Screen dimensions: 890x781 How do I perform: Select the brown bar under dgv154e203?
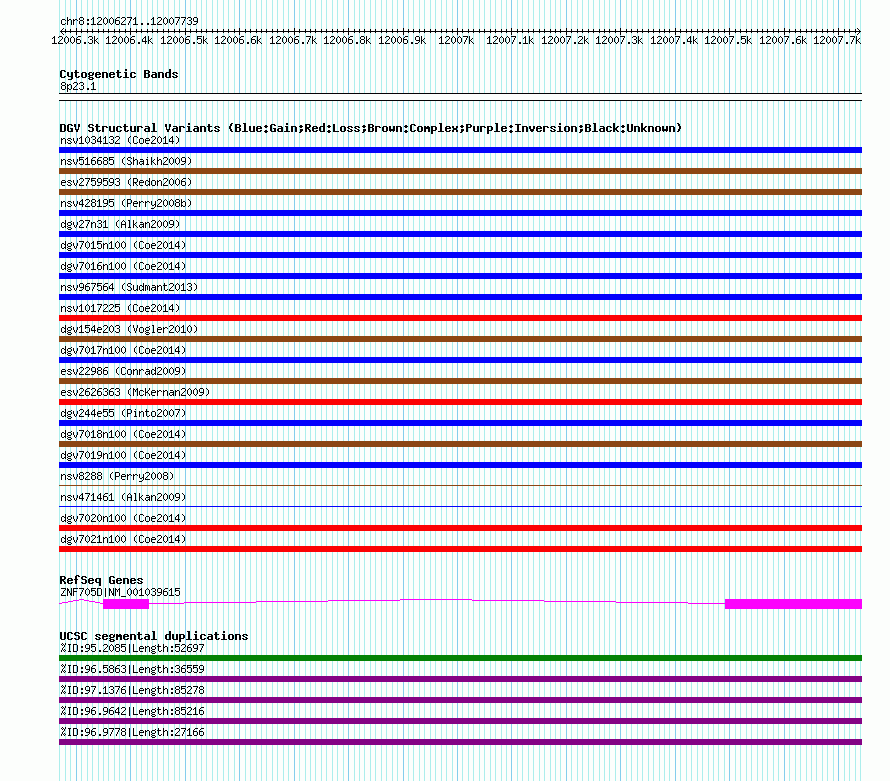click(460, 339)
